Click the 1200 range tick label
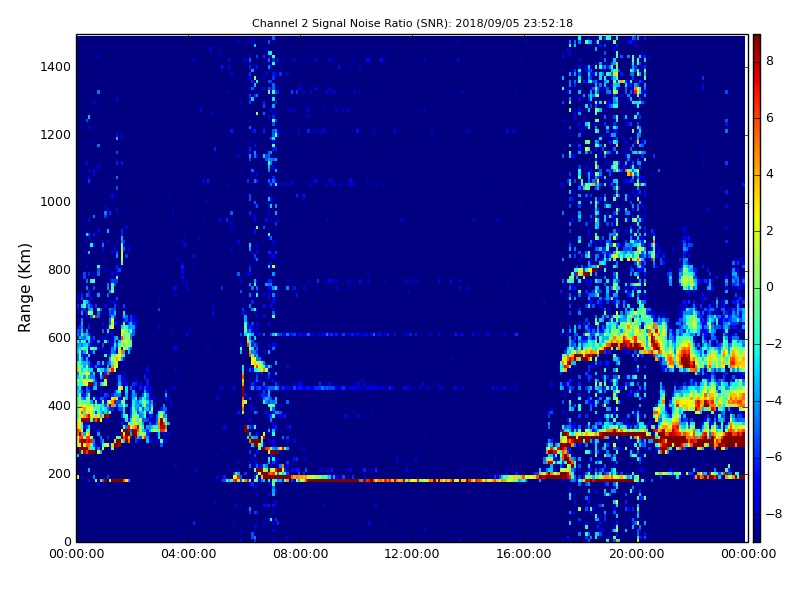This screenshot has width=800, height=600. [x=56, y=135]
